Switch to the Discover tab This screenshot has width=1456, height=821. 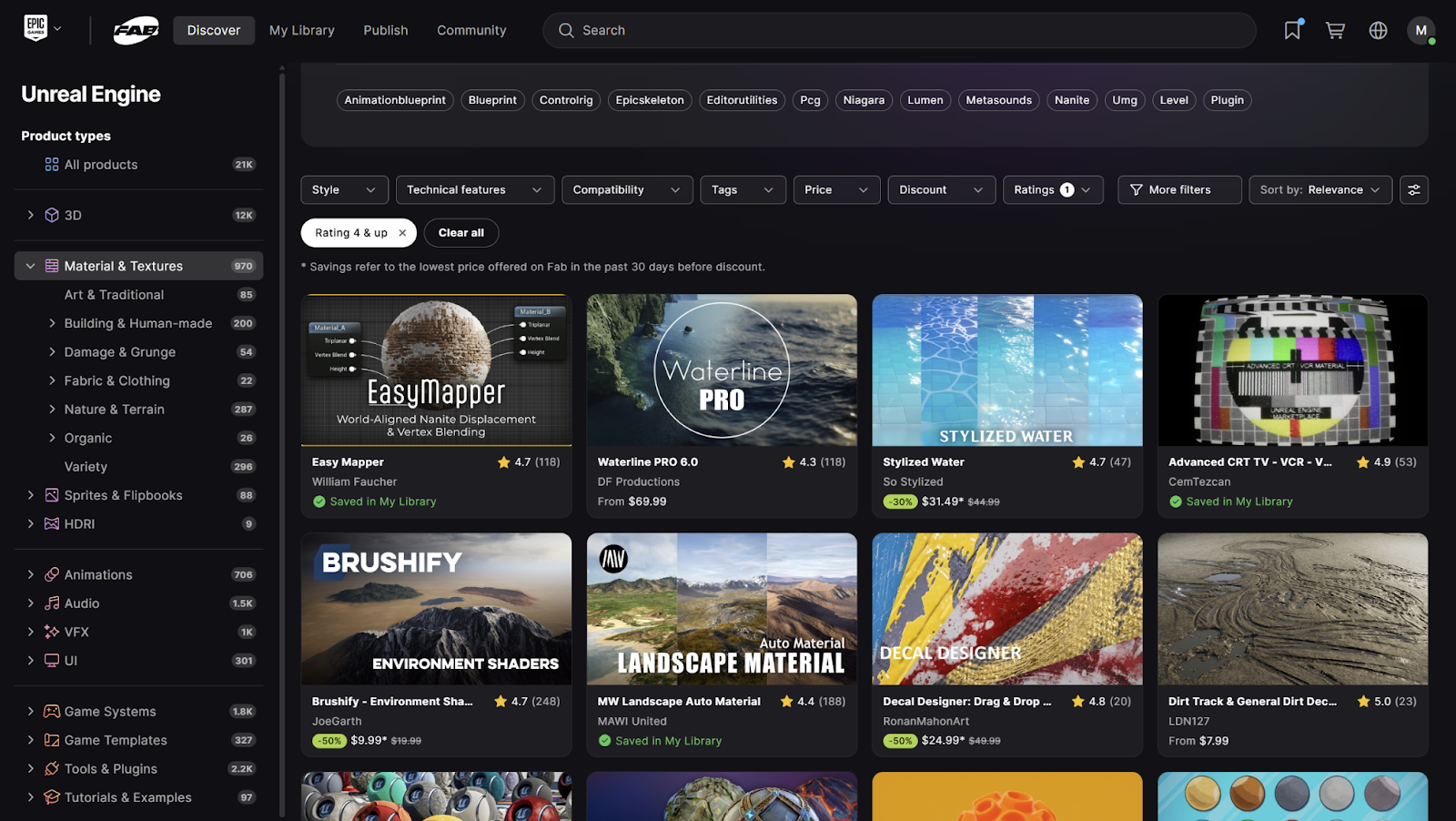click(214, 30)
